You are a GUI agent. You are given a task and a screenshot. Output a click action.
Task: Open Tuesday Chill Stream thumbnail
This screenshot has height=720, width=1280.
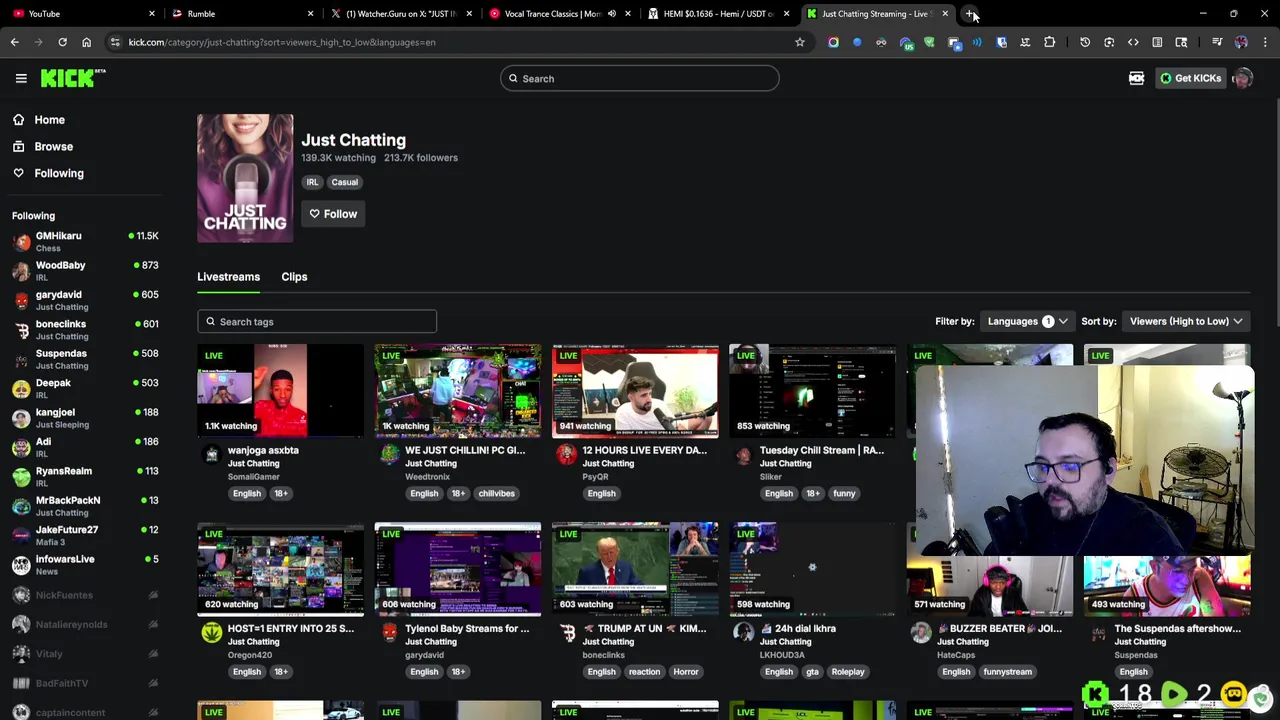812,391
